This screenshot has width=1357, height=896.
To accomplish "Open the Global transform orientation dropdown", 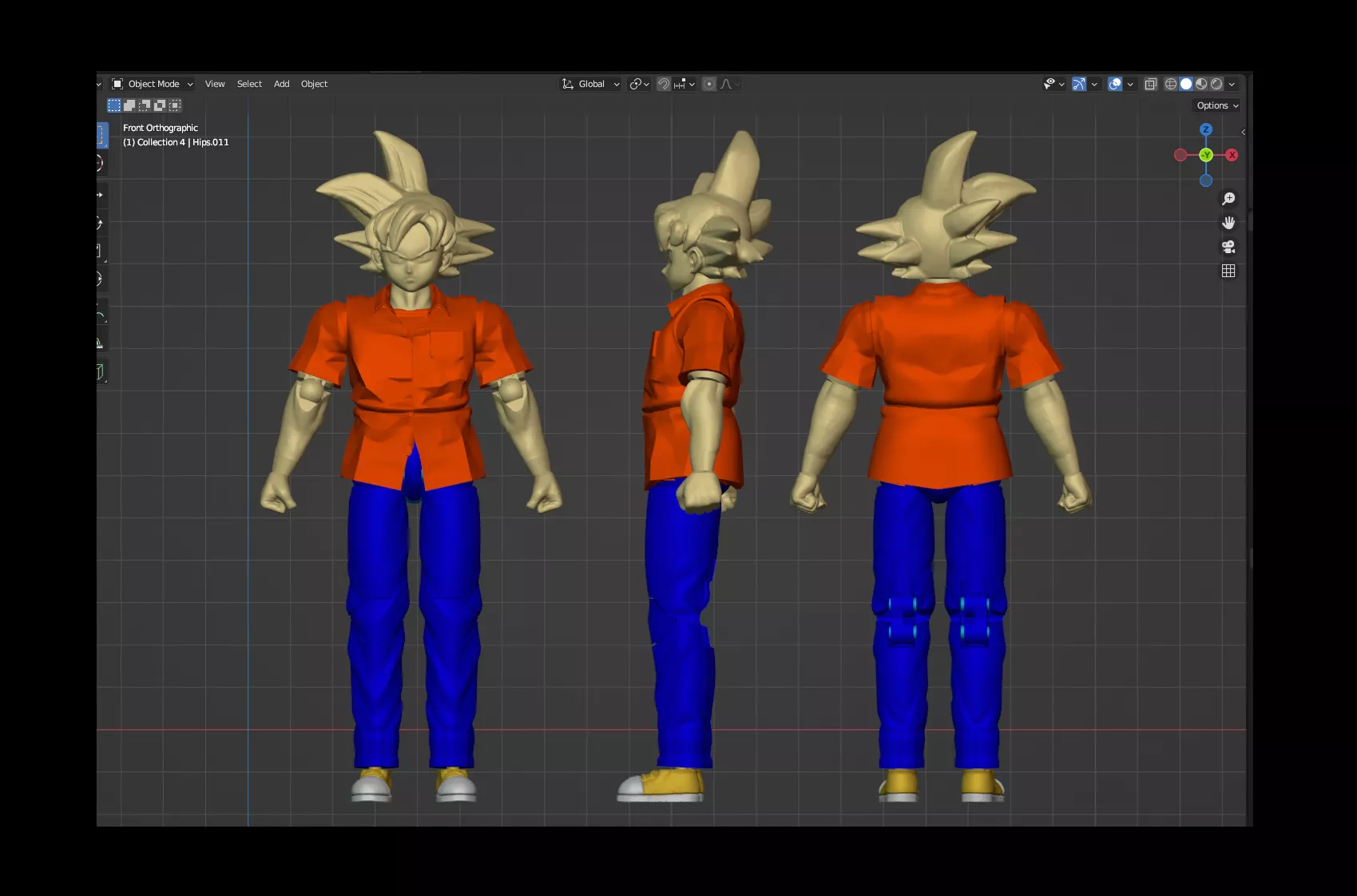I will coord(591,84).
